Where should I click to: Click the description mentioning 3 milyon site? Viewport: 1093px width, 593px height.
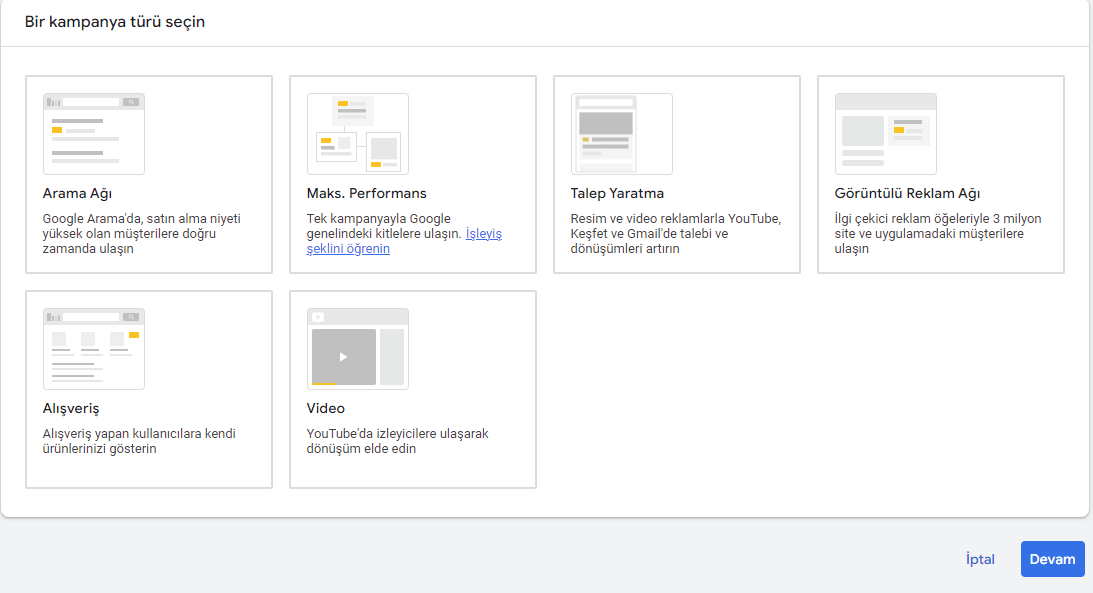[937, 234]
